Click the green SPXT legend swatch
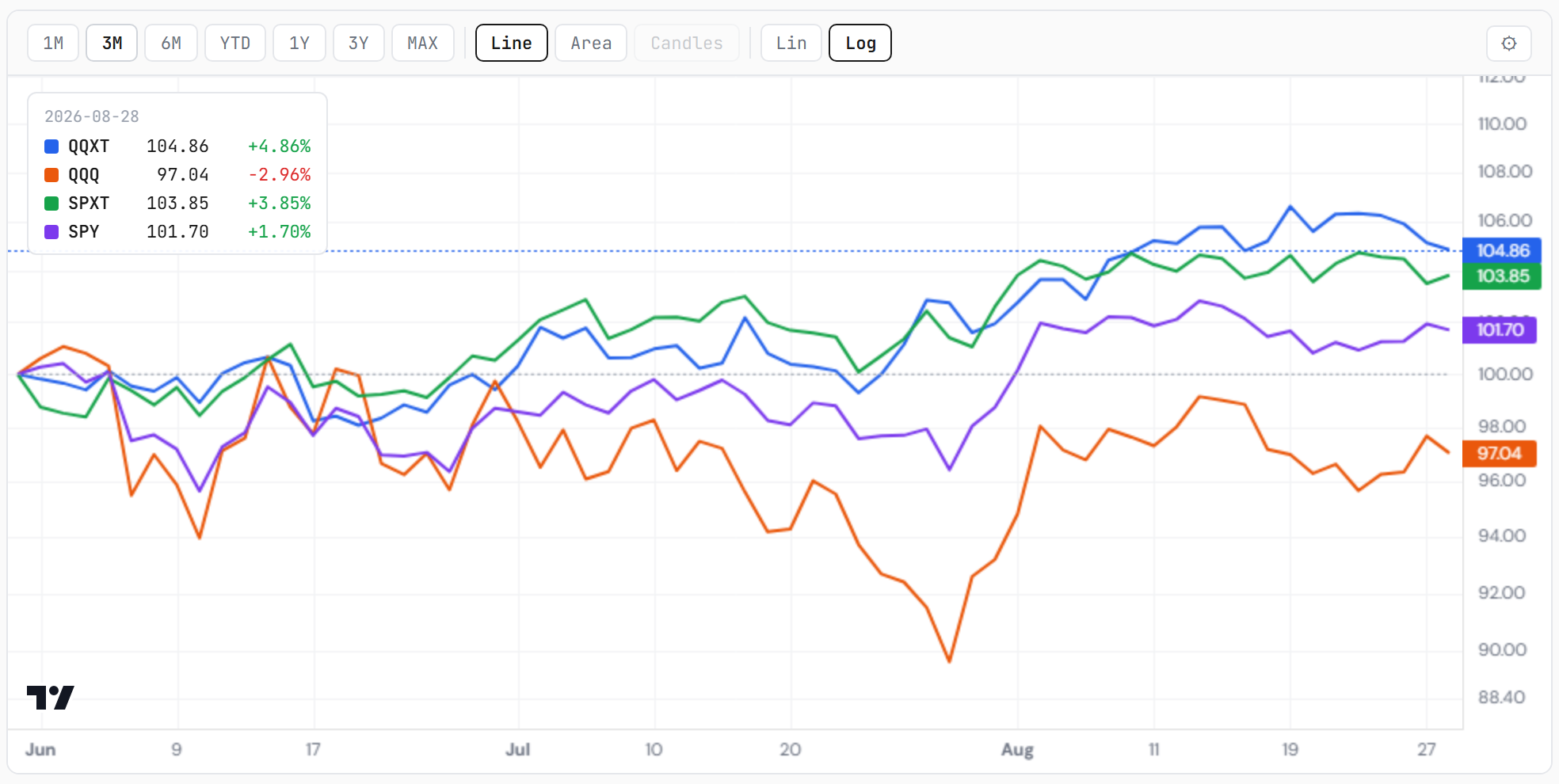This screenshot has height=784, width=1559. [51, 204]
